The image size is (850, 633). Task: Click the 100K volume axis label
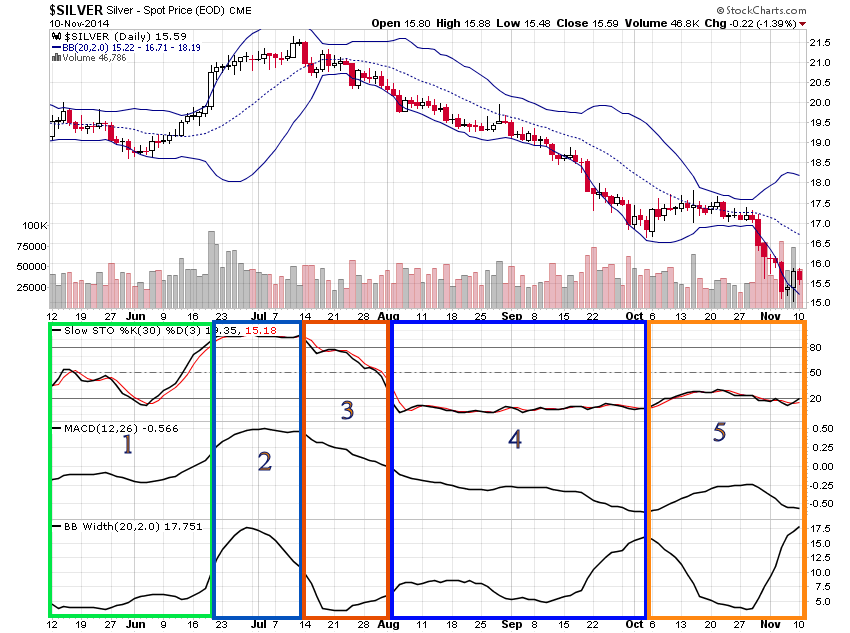pos(35,225)
